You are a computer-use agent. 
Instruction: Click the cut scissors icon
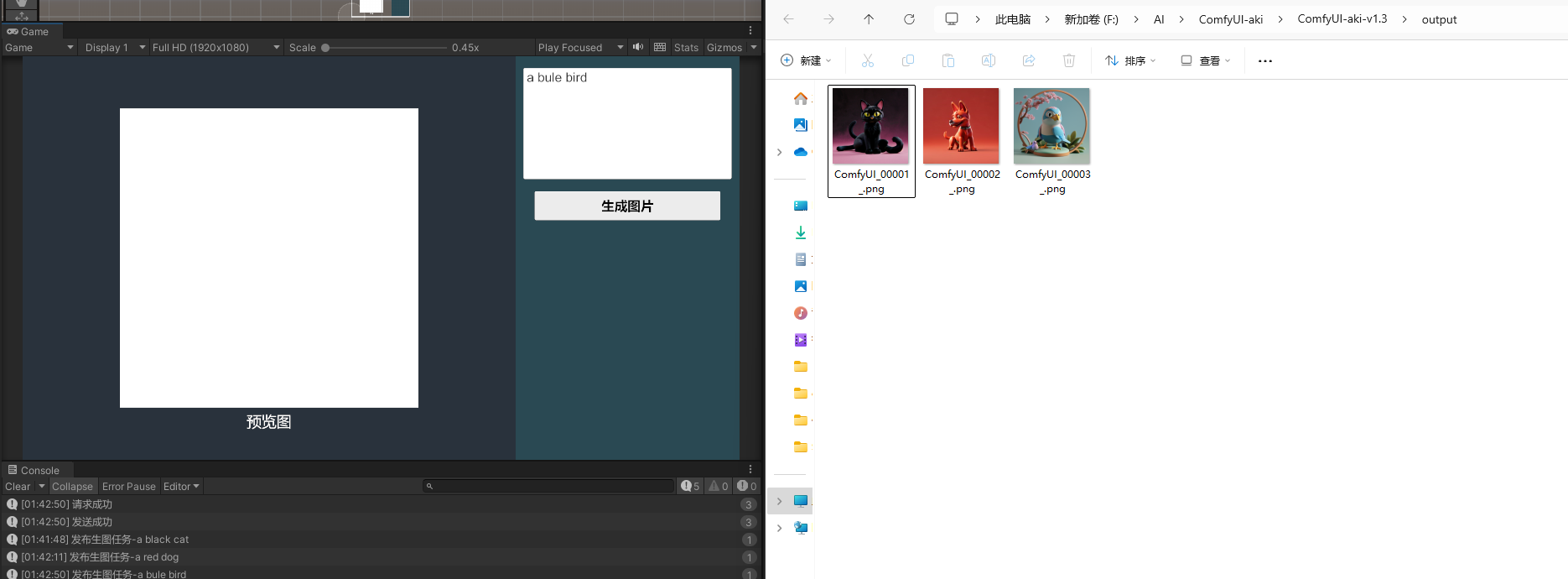[868, 60]
